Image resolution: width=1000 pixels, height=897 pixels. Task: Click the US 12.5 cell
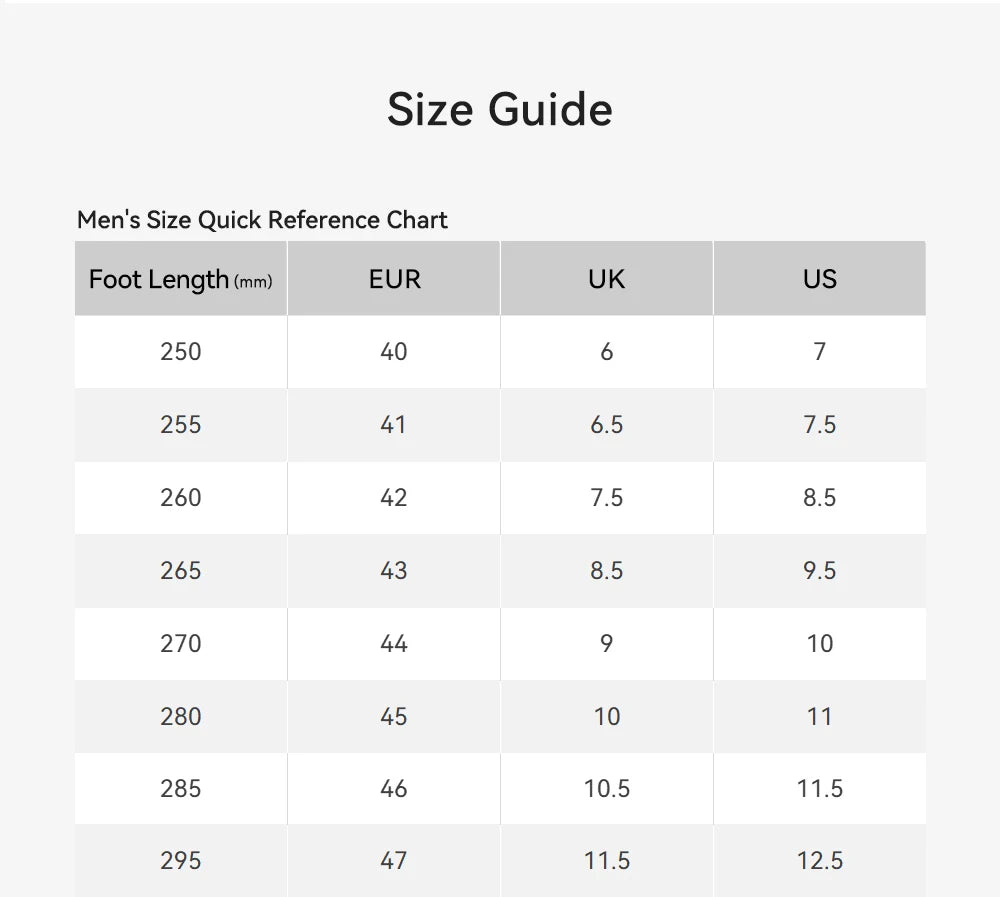[820, 861]
